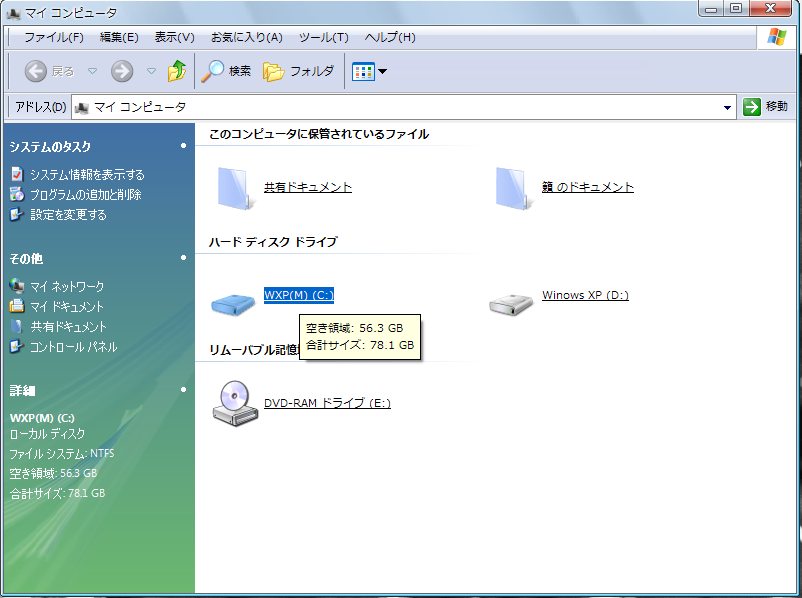
Task: Open the お気に入り(A) menu
Action: (x=247, y=37)
